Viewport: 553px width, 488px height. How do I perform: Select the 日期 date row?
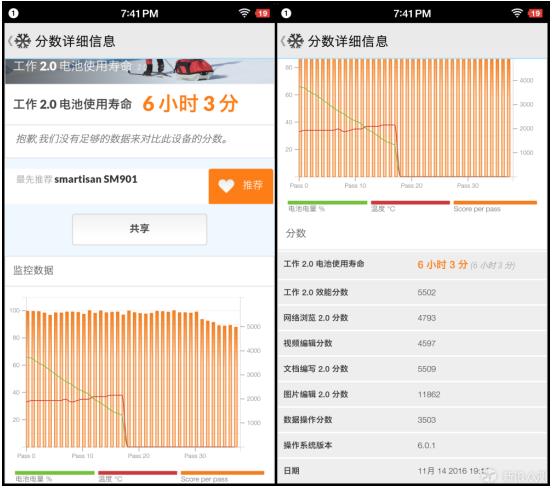412,471
